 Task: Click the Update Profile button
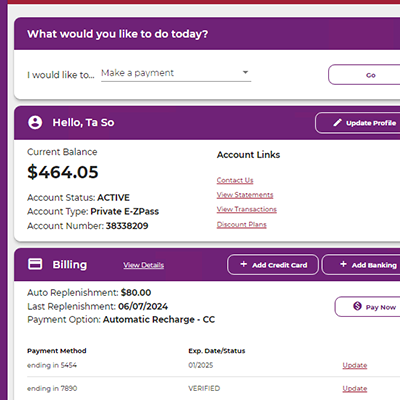tap(358, 123)
